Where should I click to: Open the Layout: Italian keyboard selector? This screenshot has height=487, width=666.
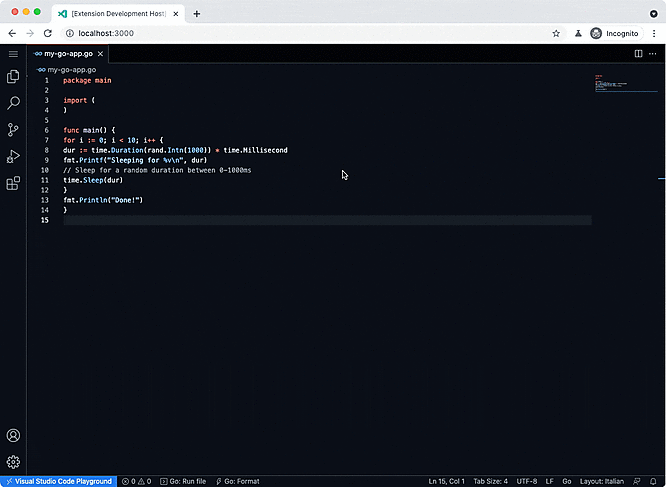(x=602, y=481)
